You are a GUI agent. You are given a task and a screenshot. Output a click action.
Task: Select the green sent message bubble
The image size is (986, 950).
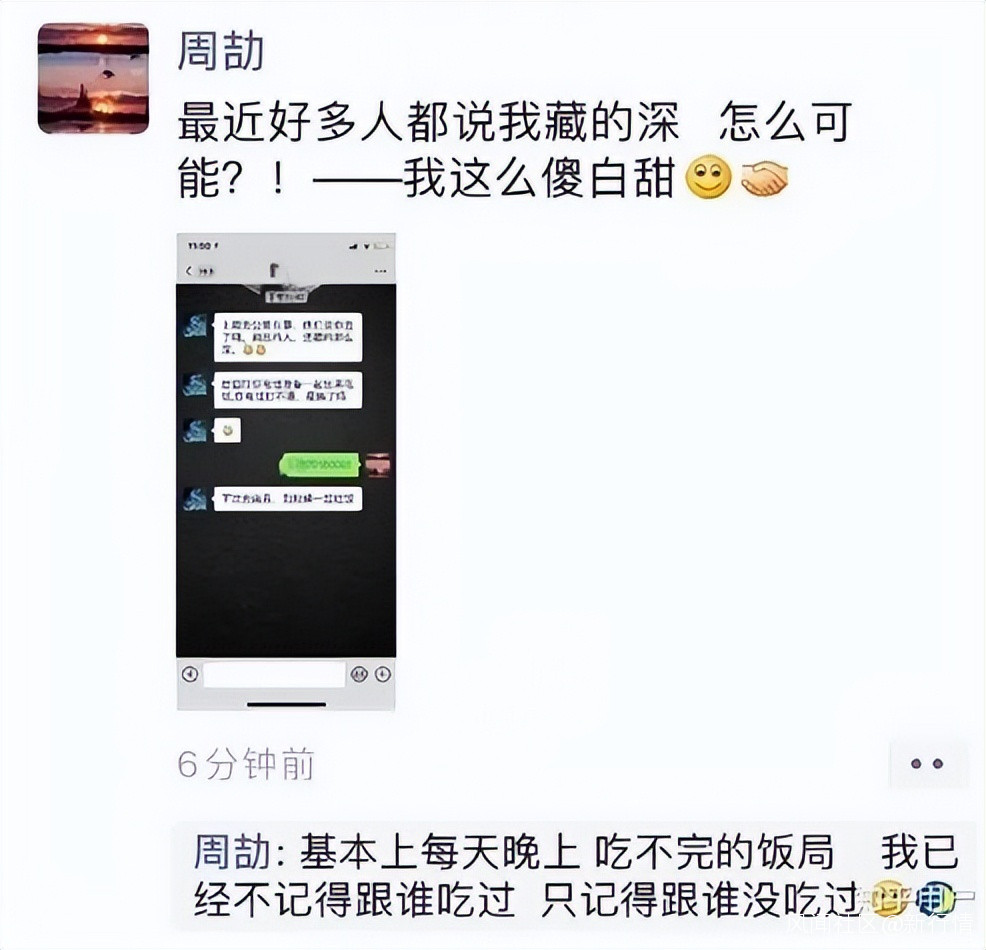[x=319, y=465]
